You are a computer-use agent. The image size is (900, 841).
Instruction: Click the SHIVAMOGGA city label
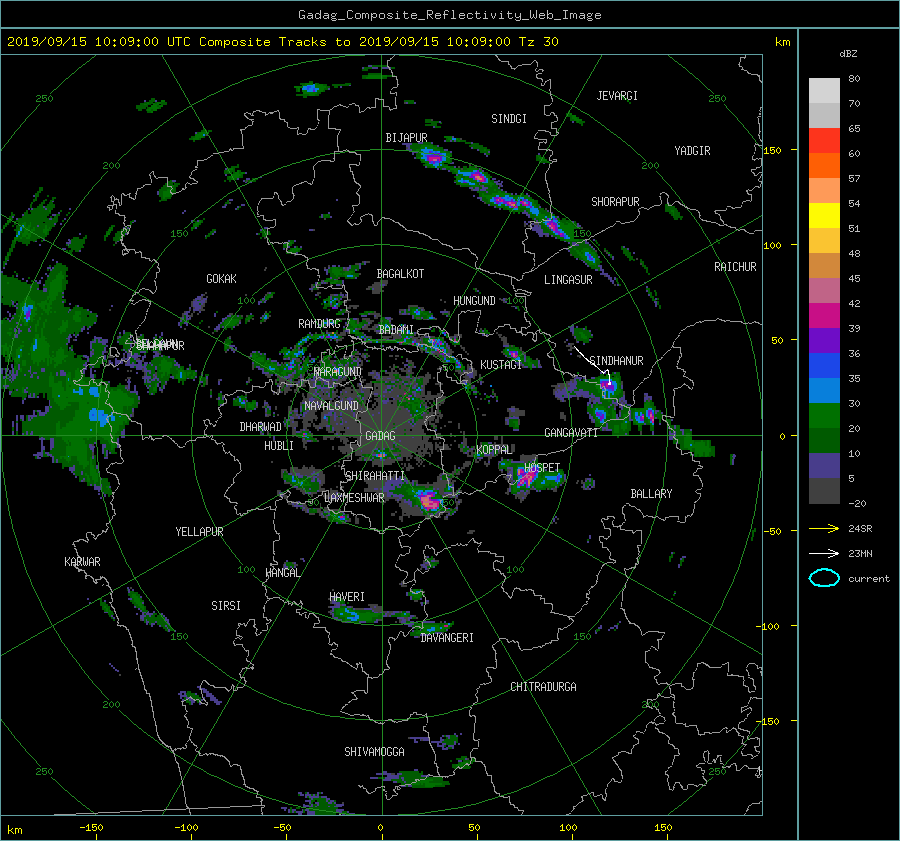(x=374, y=751)
